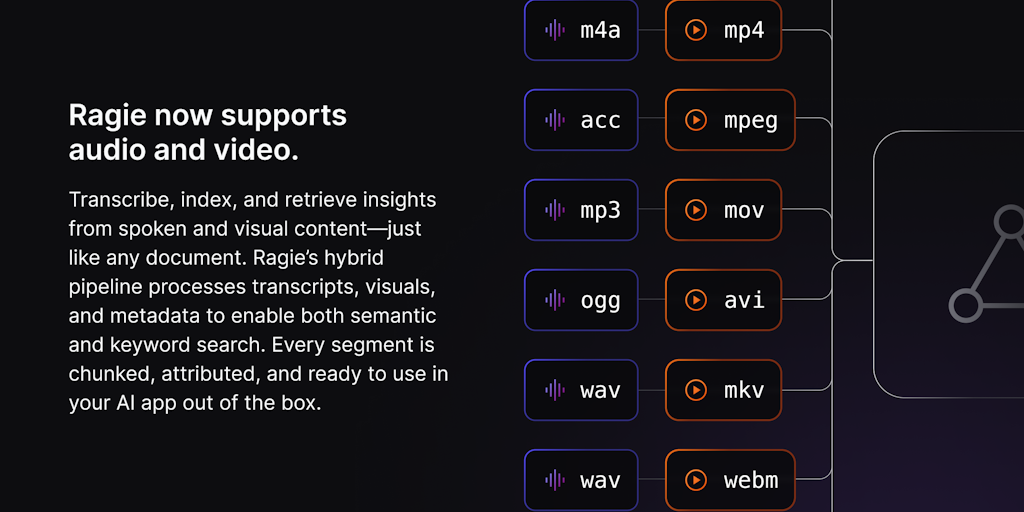This screenshot has height=512, width=1024.
Task: Select the mov format label
Action: [x=744, y=210]
